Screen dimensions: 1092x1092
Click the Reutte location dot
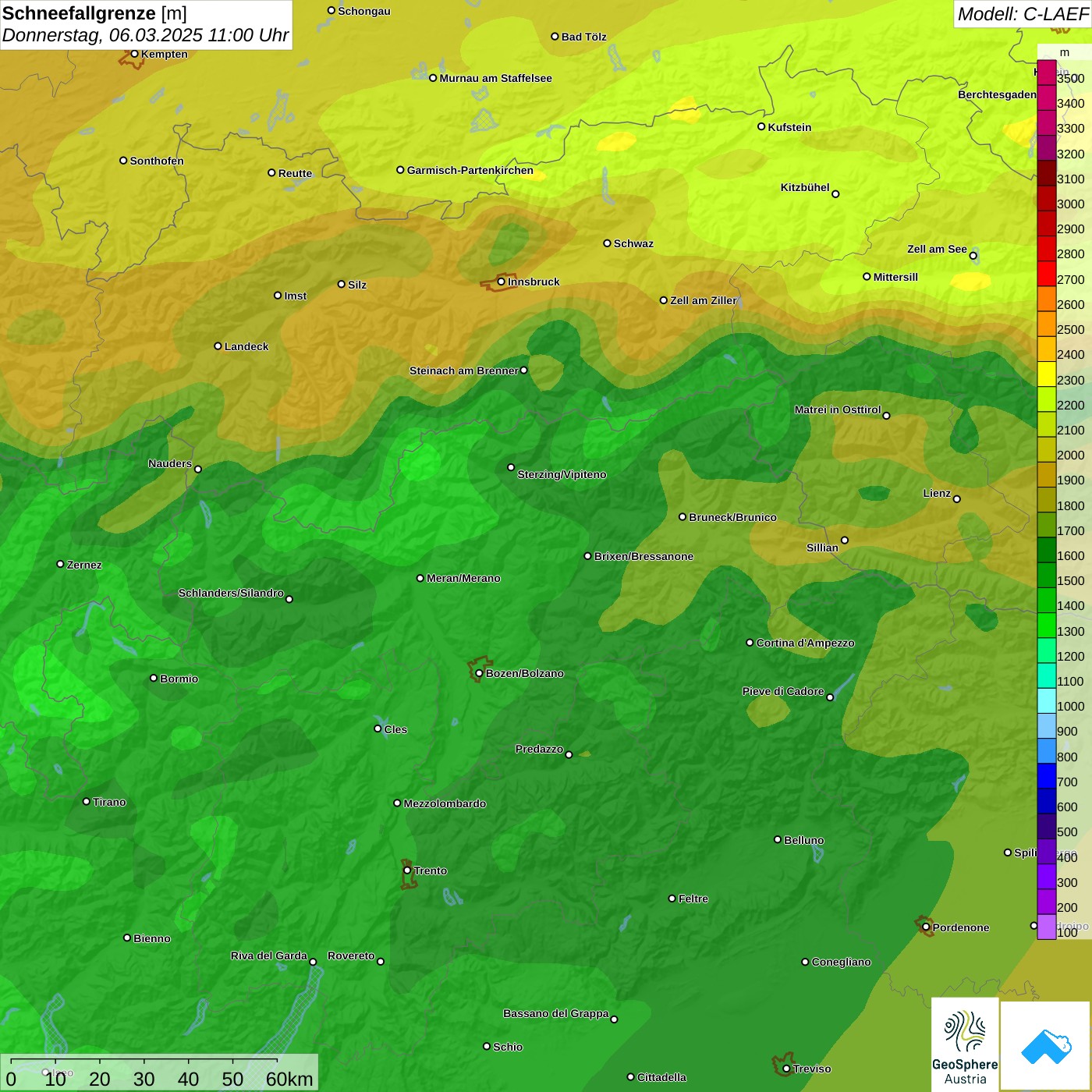pyautogui.click(x=271, y=172)
